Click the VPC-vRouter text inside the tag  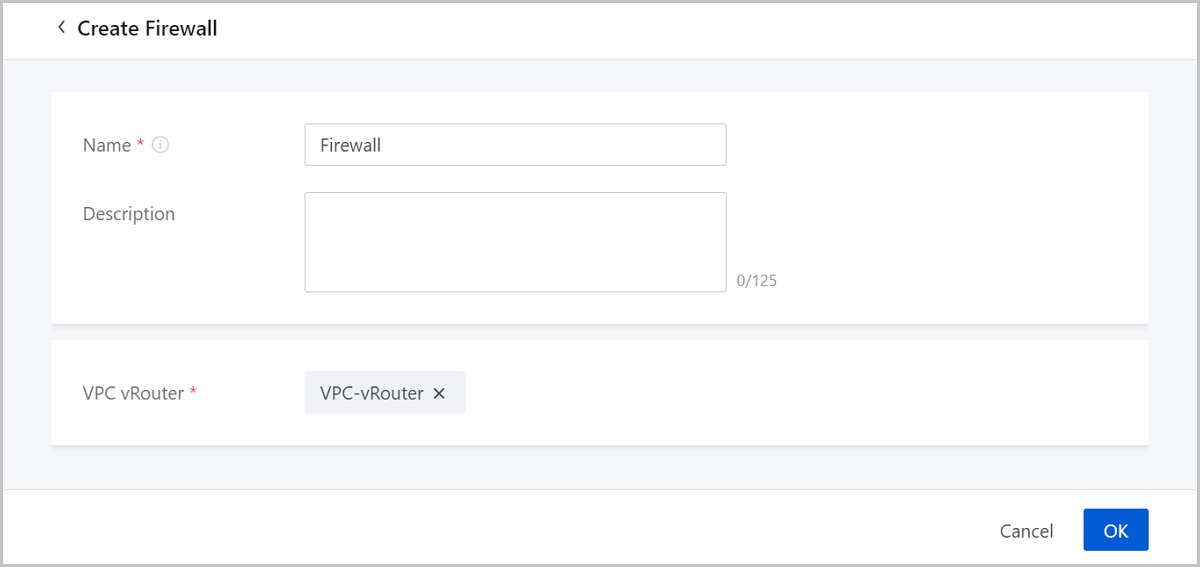click(372, 393)
